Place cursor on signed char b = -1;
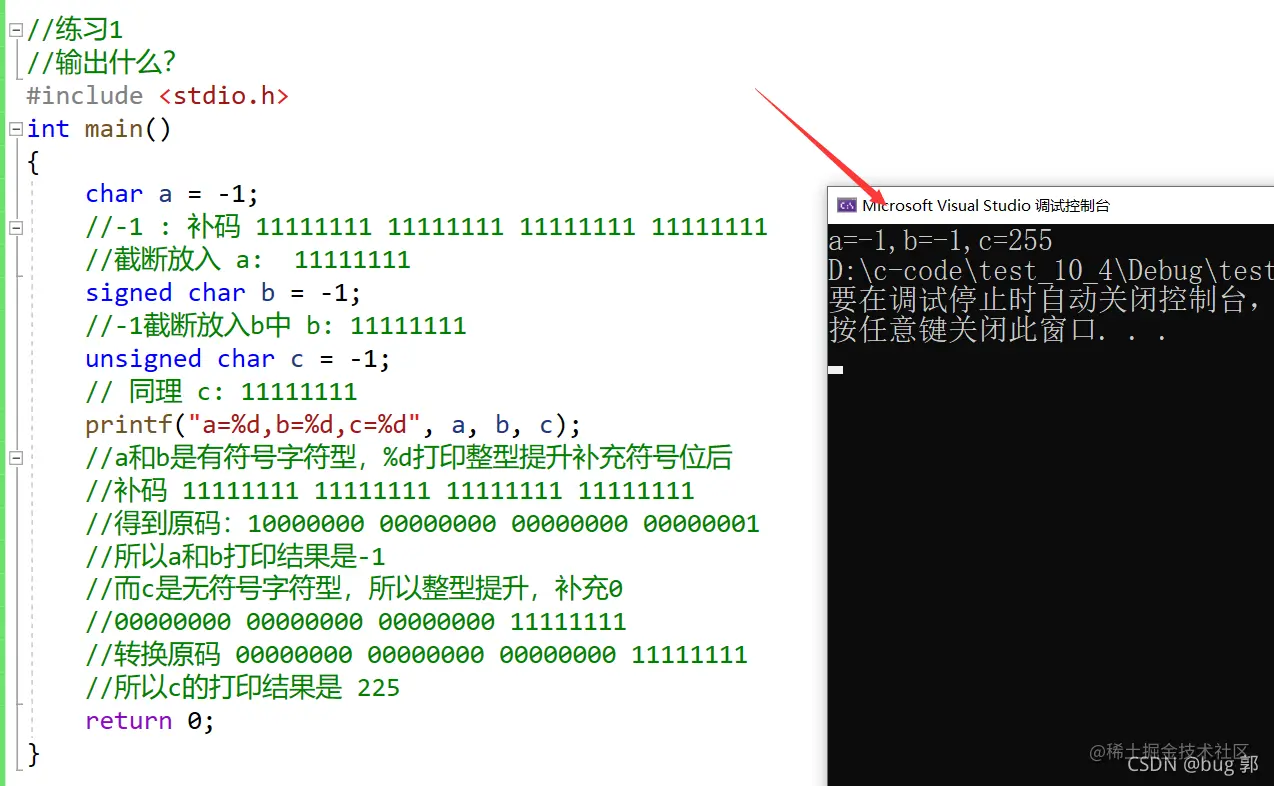1274x786 pixels. [x=223, y=293]
